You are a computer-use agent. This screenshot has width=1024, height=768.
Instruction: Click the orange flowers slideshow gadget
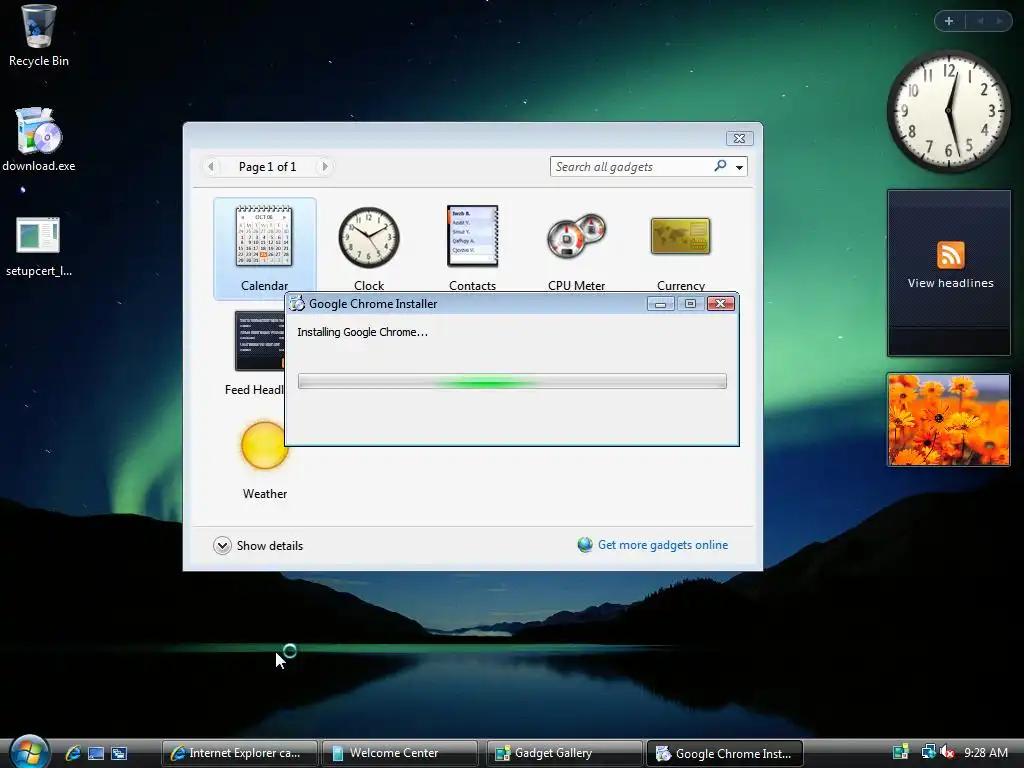tap(948, 419)
